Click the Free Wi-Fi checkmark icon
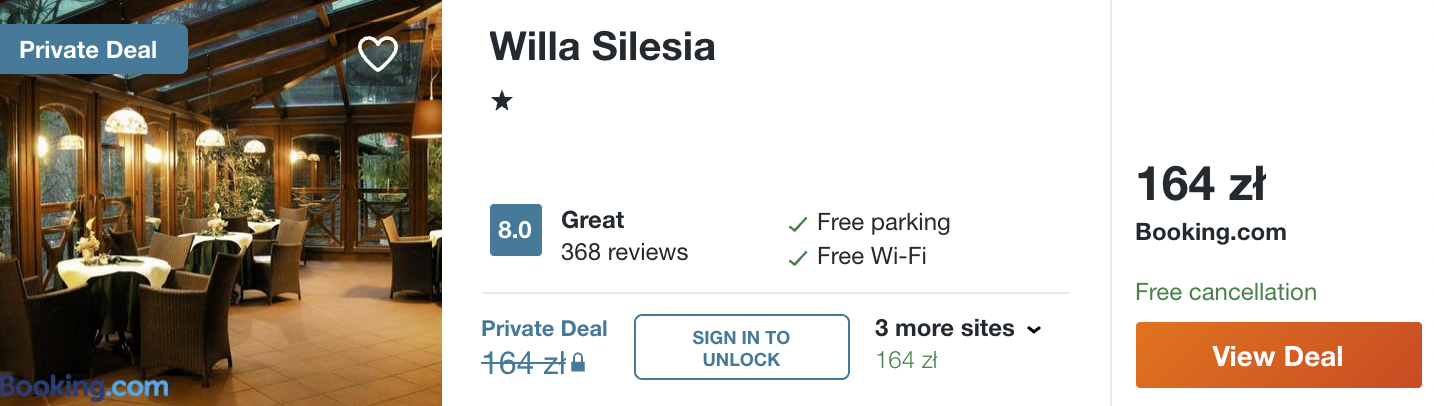 (x=797, y=258)
